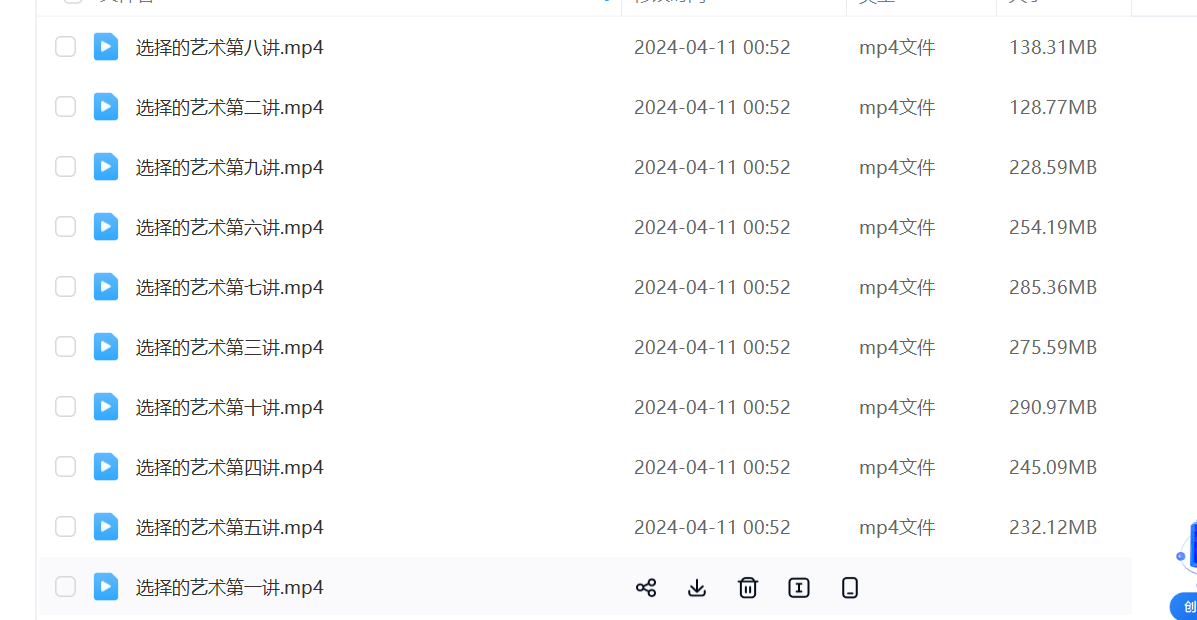Click the rename icon in the hovered row
Image resolution: width=1197 pixels, height=620 pixels.
[799, 588]
